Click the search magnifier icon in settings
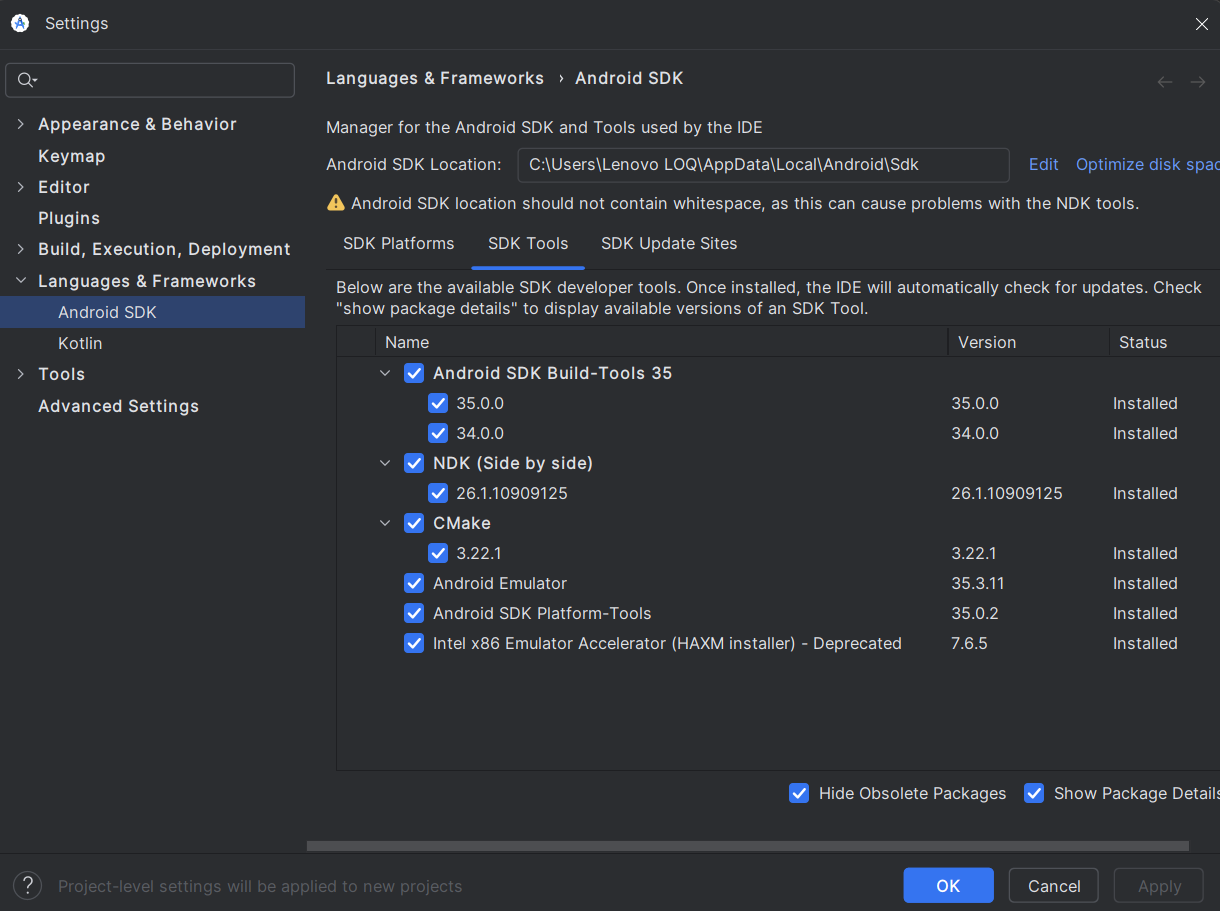This screenshot has width=1220, height=911. point(26,80)
